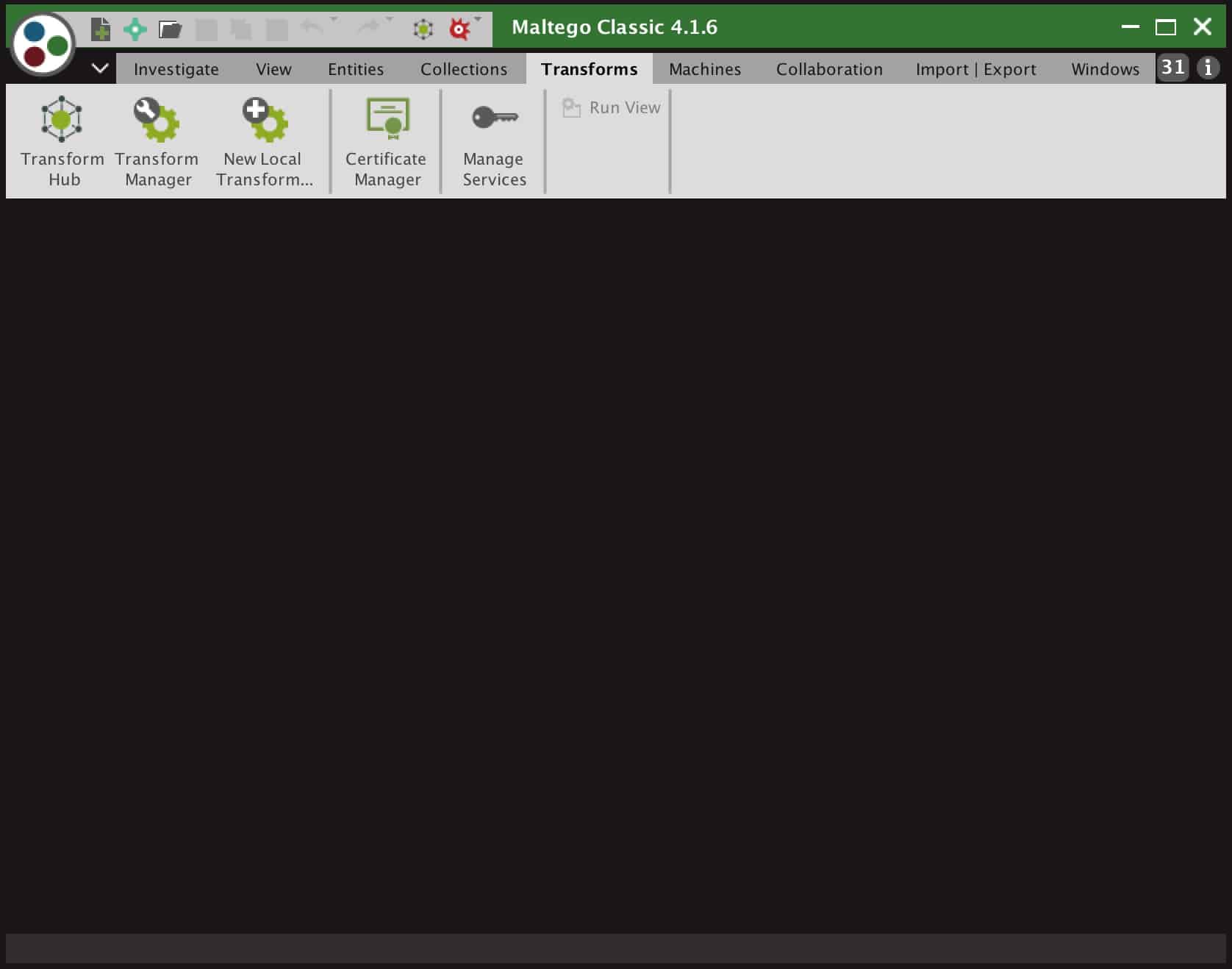Create a new graph from quick toolbar
The height and width of the screenshot is (969, 1232).
[x=100, y=29]
